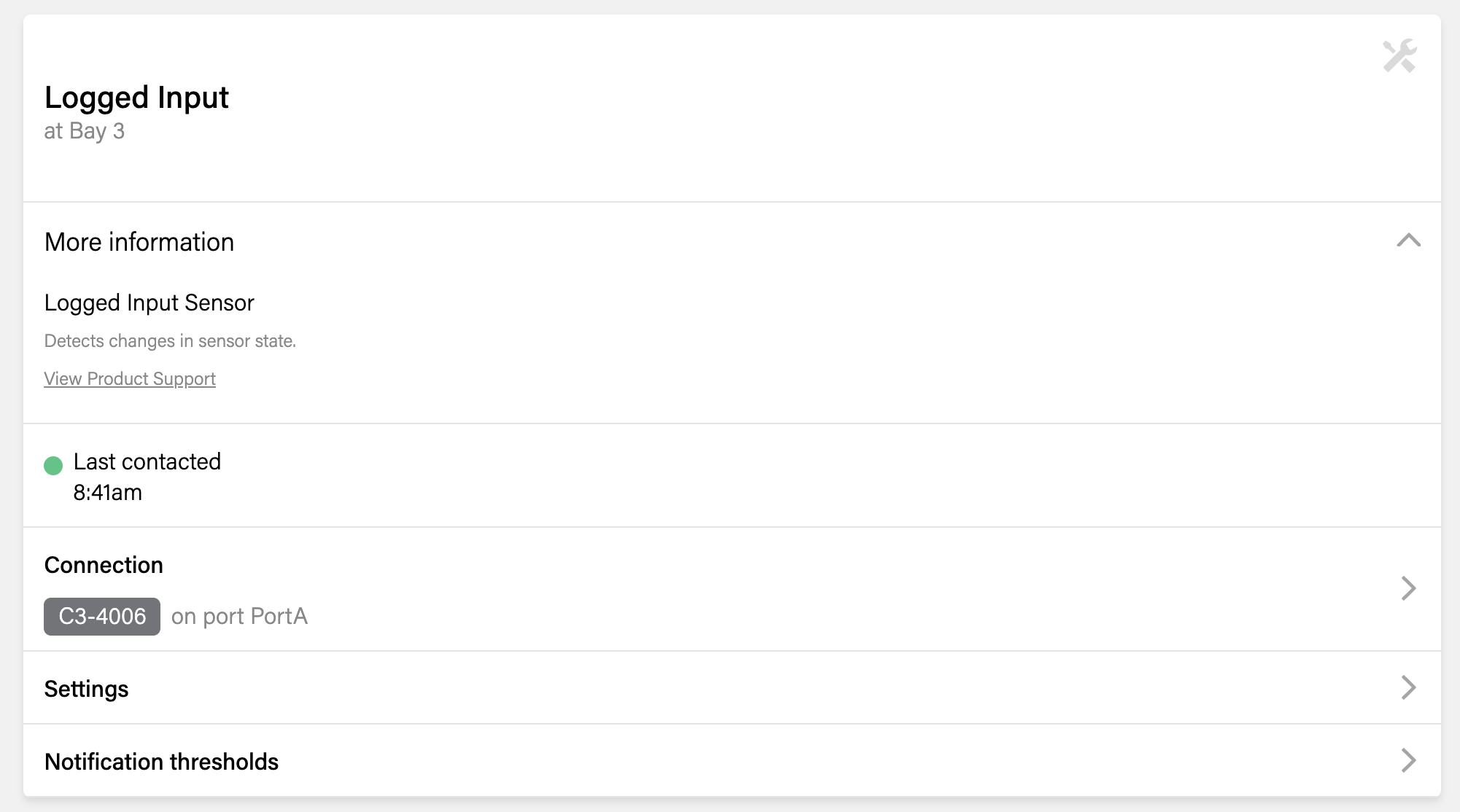Click the 'at Bay 3' location subtitle

[85, 131]
